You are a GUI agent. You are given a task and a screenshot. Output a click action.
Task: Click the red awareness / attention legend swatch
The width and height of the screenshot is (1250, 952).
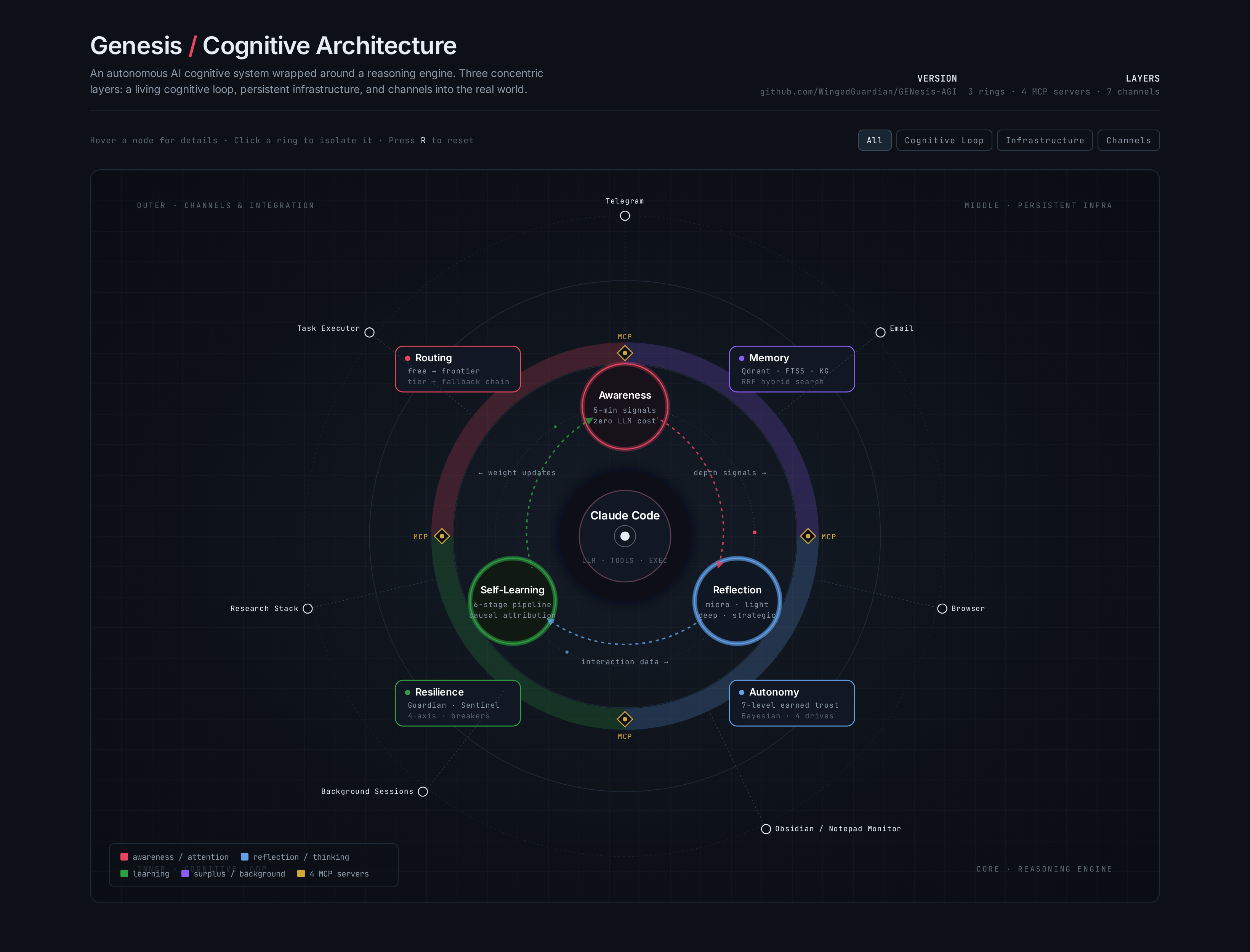tap(124, 857)
